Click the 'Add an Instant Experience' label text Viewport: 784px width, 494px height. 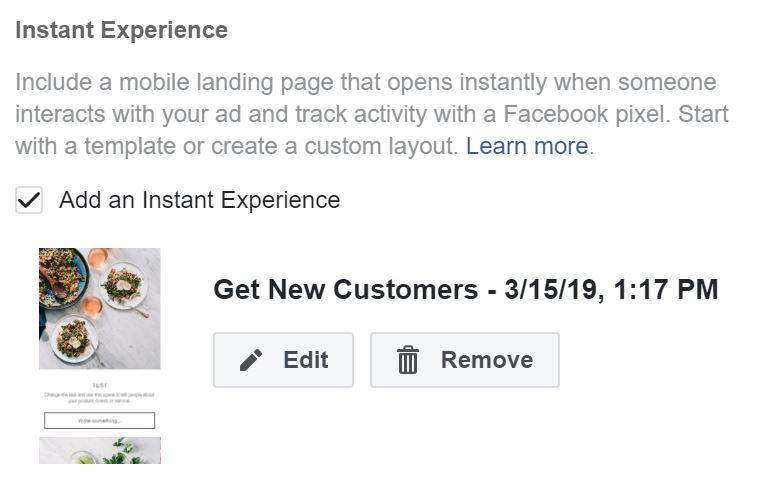click(x=199, y=200)
